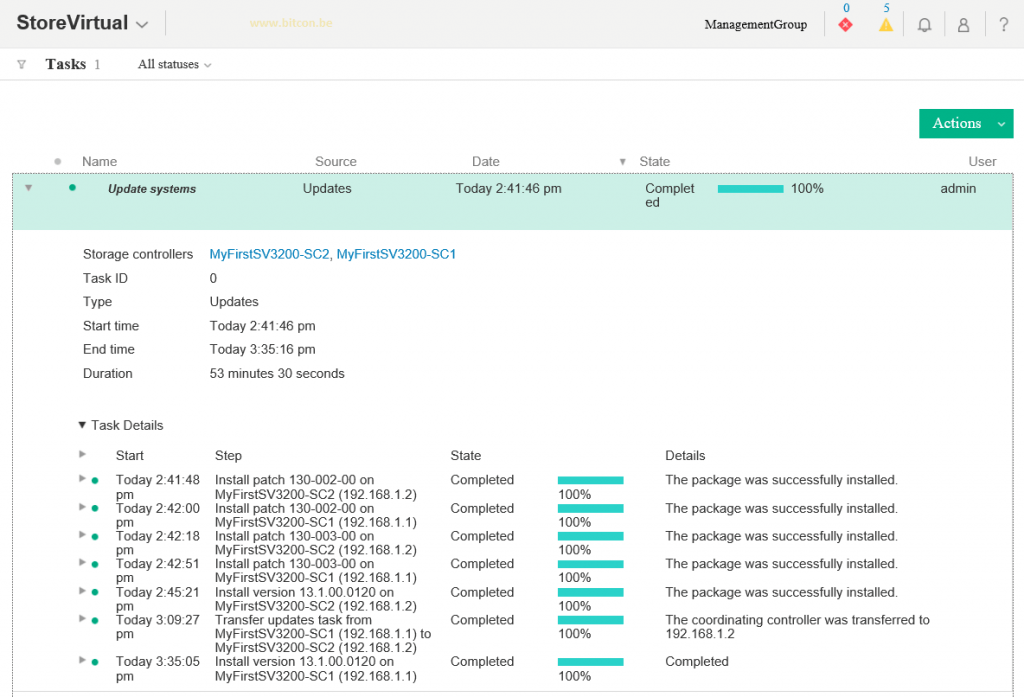Click the progress bar of the 3:09:27 step

(590, 620)
